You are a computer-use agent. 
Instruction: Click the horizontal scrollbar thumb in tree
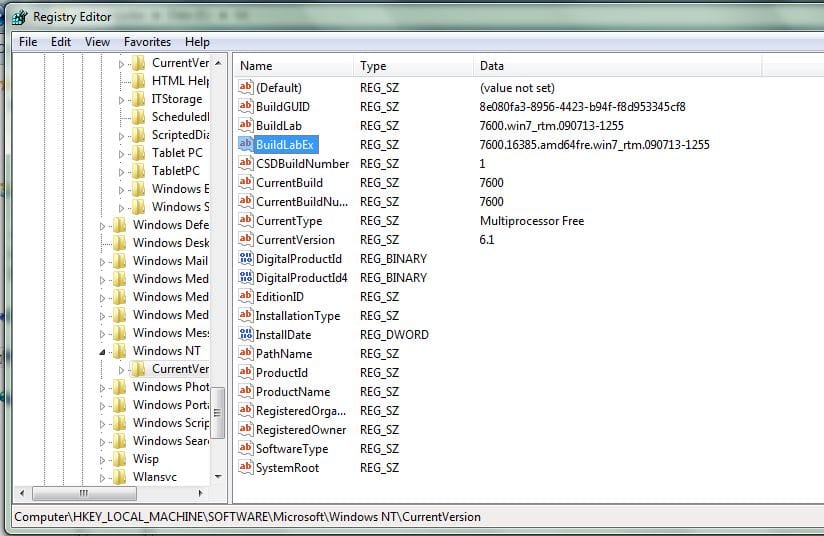[84, 493]
